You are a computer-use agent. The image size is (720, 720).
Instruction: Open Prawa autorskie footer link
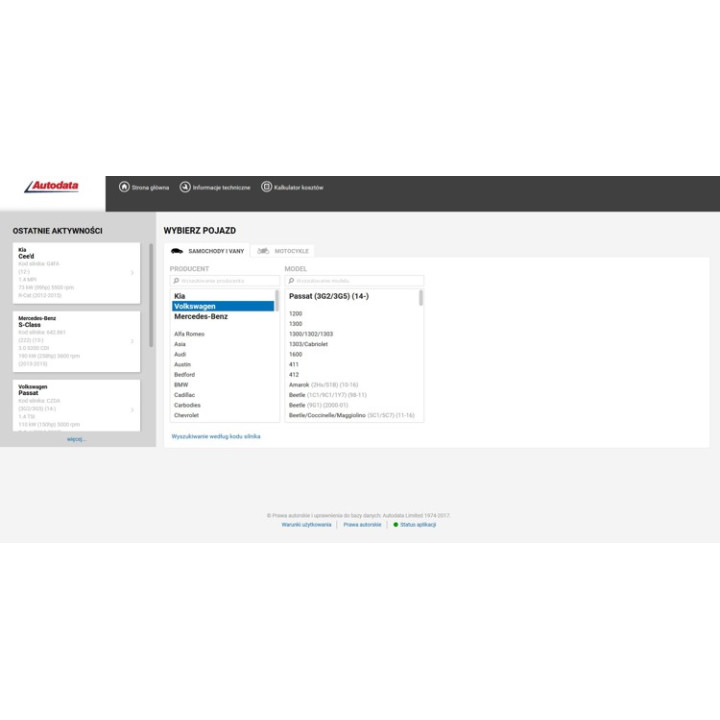click(x=362, y=524)
